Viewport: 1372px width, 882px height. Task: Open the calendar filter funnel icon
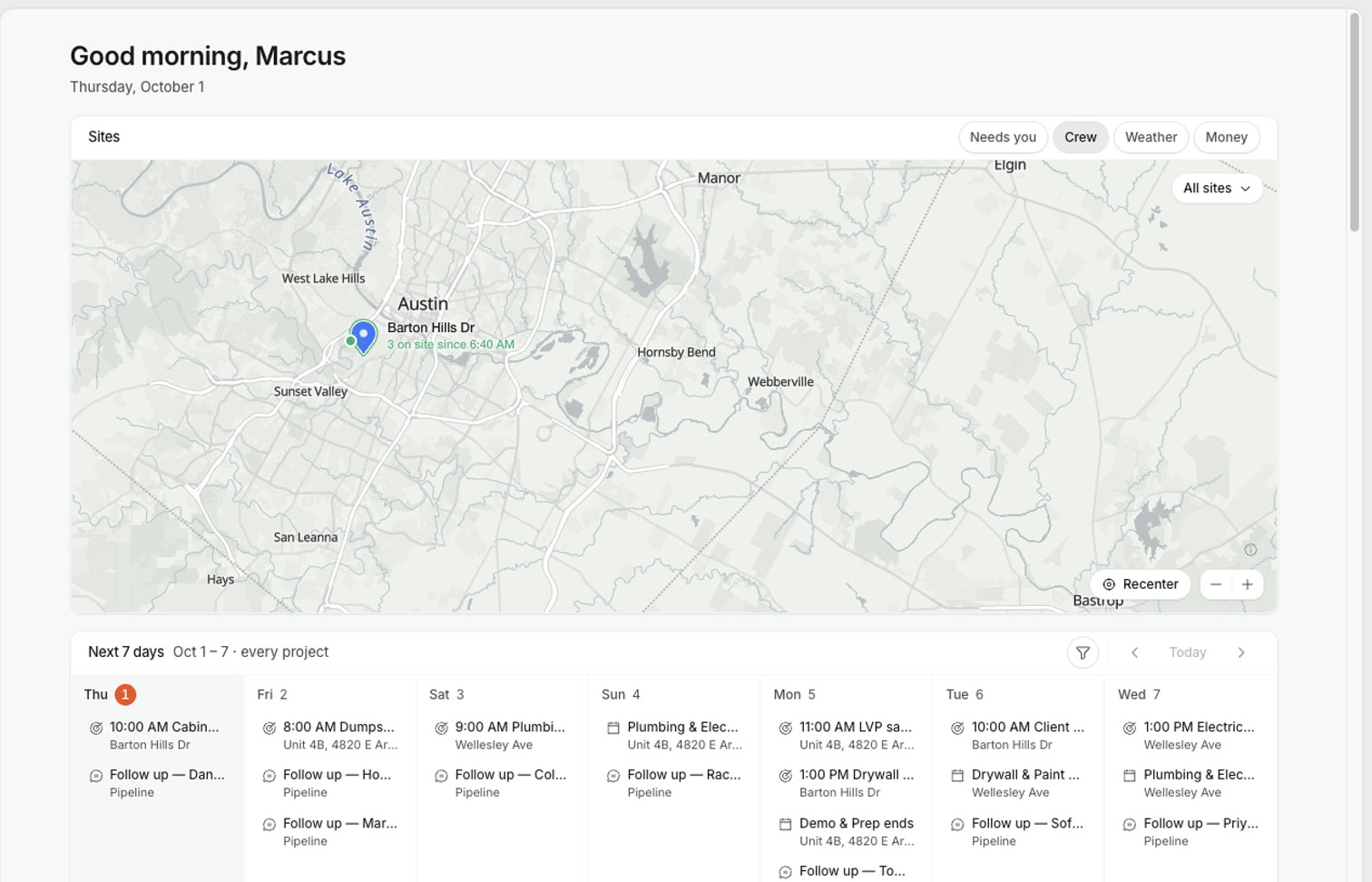(x=1083, y=652)
